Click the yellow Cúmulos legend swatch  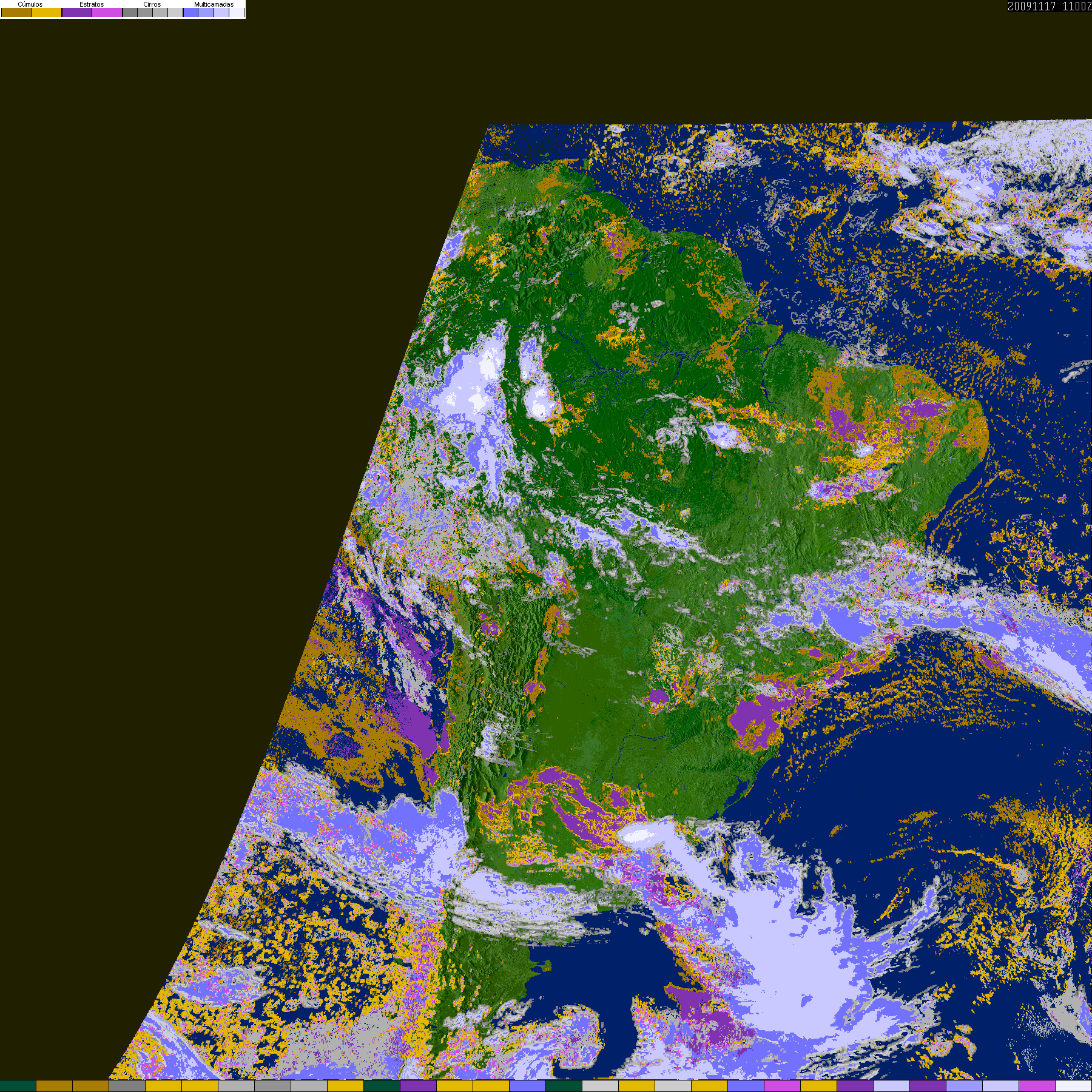47,13
